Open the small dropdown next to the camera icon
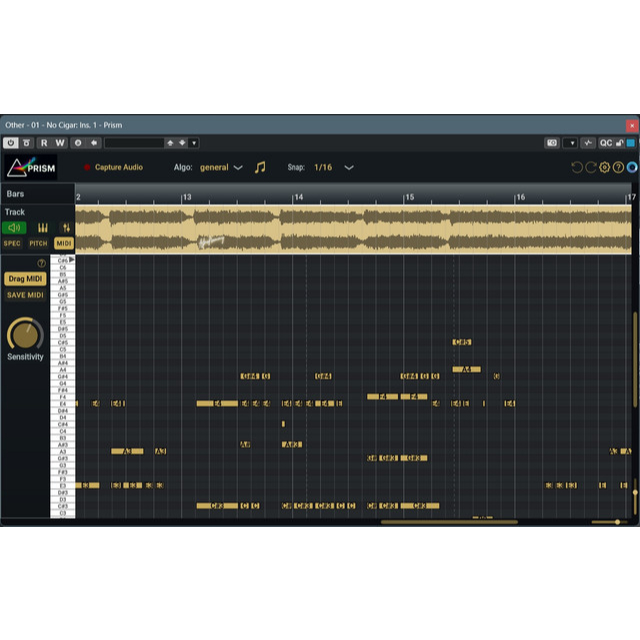Viewport: 640px width, 640px height. click(570, 143)
